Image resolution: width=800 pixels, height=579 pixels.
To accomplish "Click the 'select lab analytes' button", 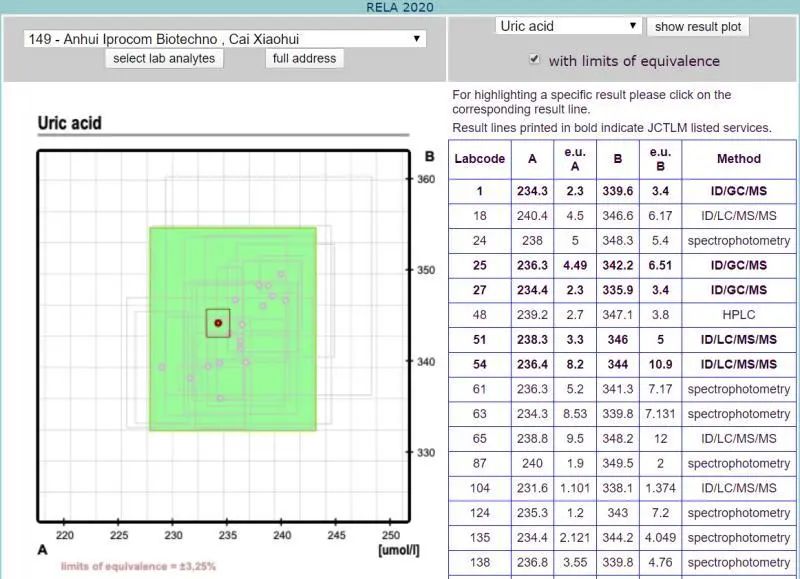I will (164, 58).
